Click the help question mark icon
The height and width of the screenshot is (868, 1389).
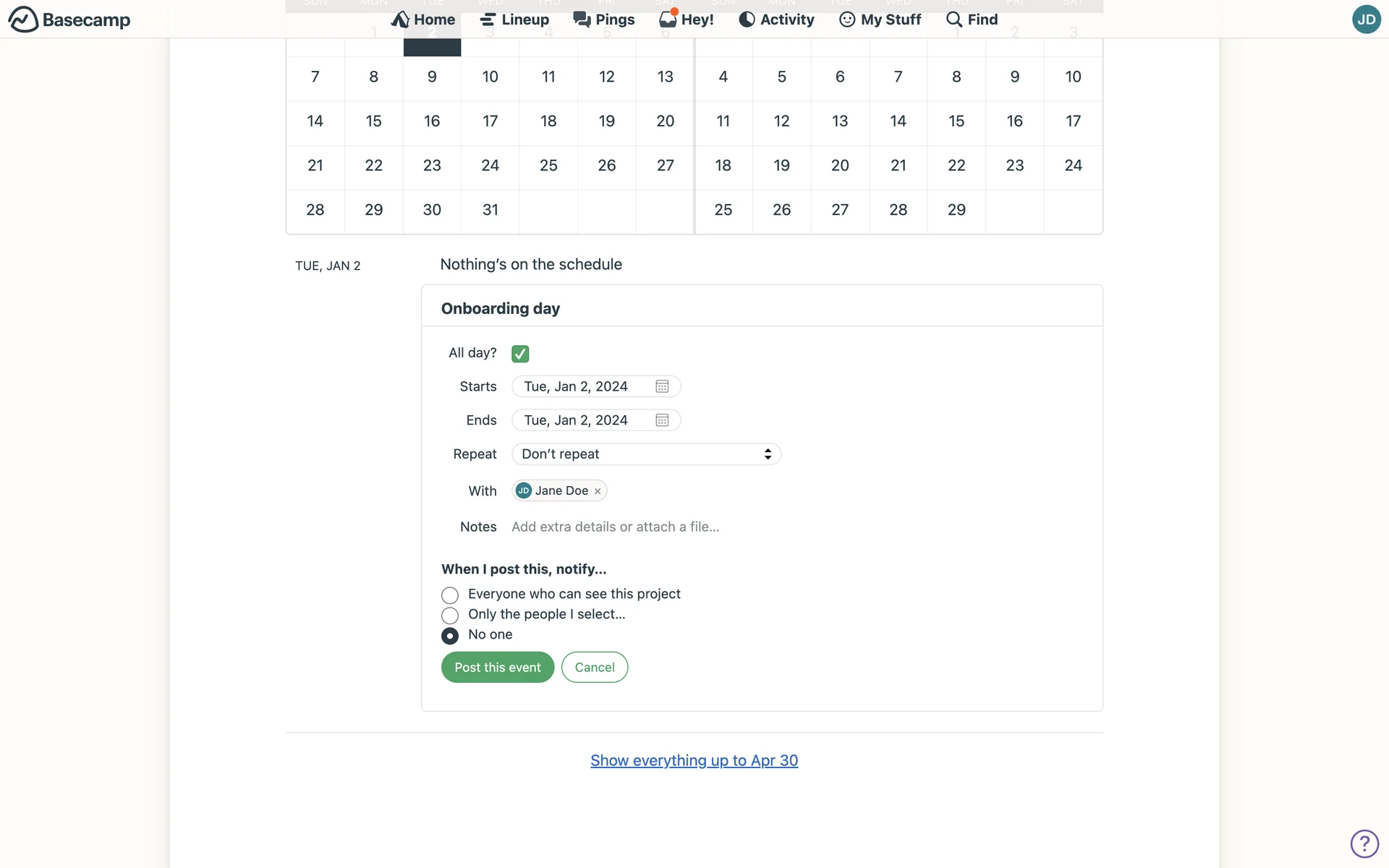pos(1364,843)
